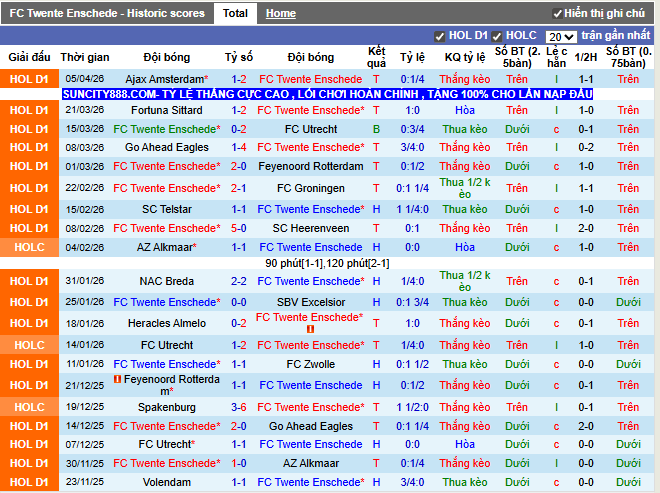Click the 1/2H column header
This screenshot has width=660, height=493.
(586, 57)
